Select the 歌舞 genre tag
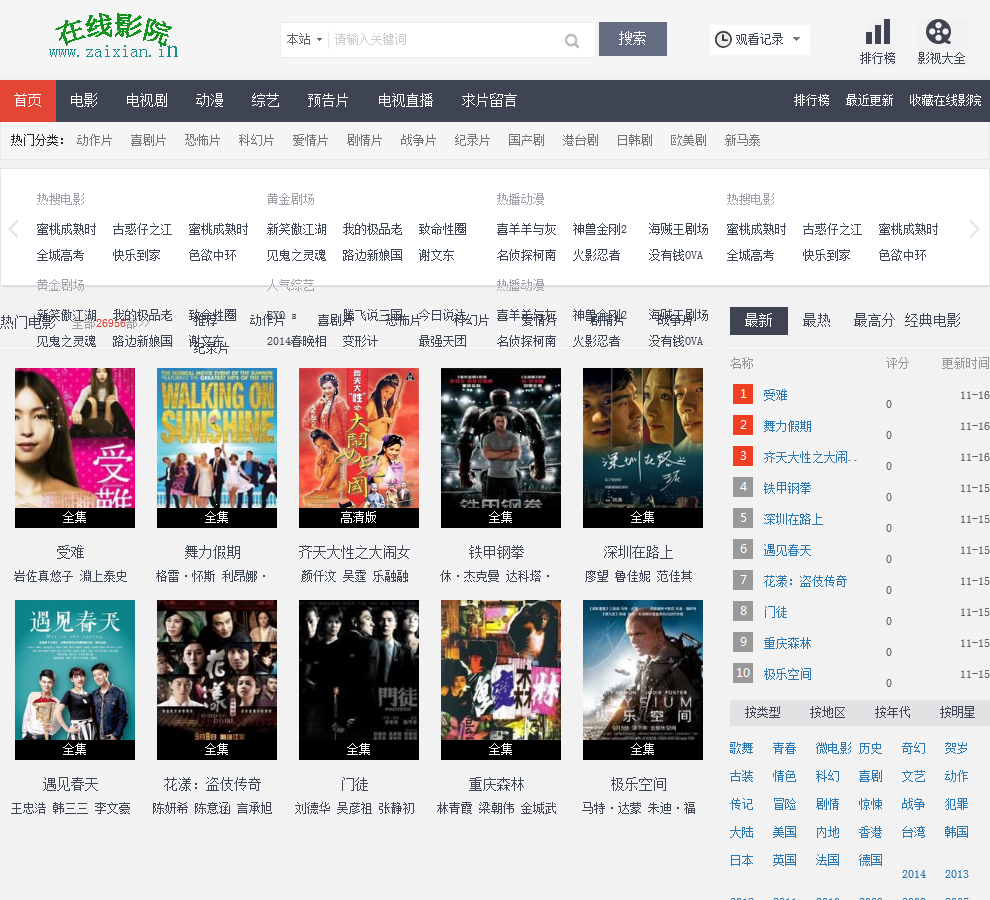 pyautogui.click(x=741, y=748)
